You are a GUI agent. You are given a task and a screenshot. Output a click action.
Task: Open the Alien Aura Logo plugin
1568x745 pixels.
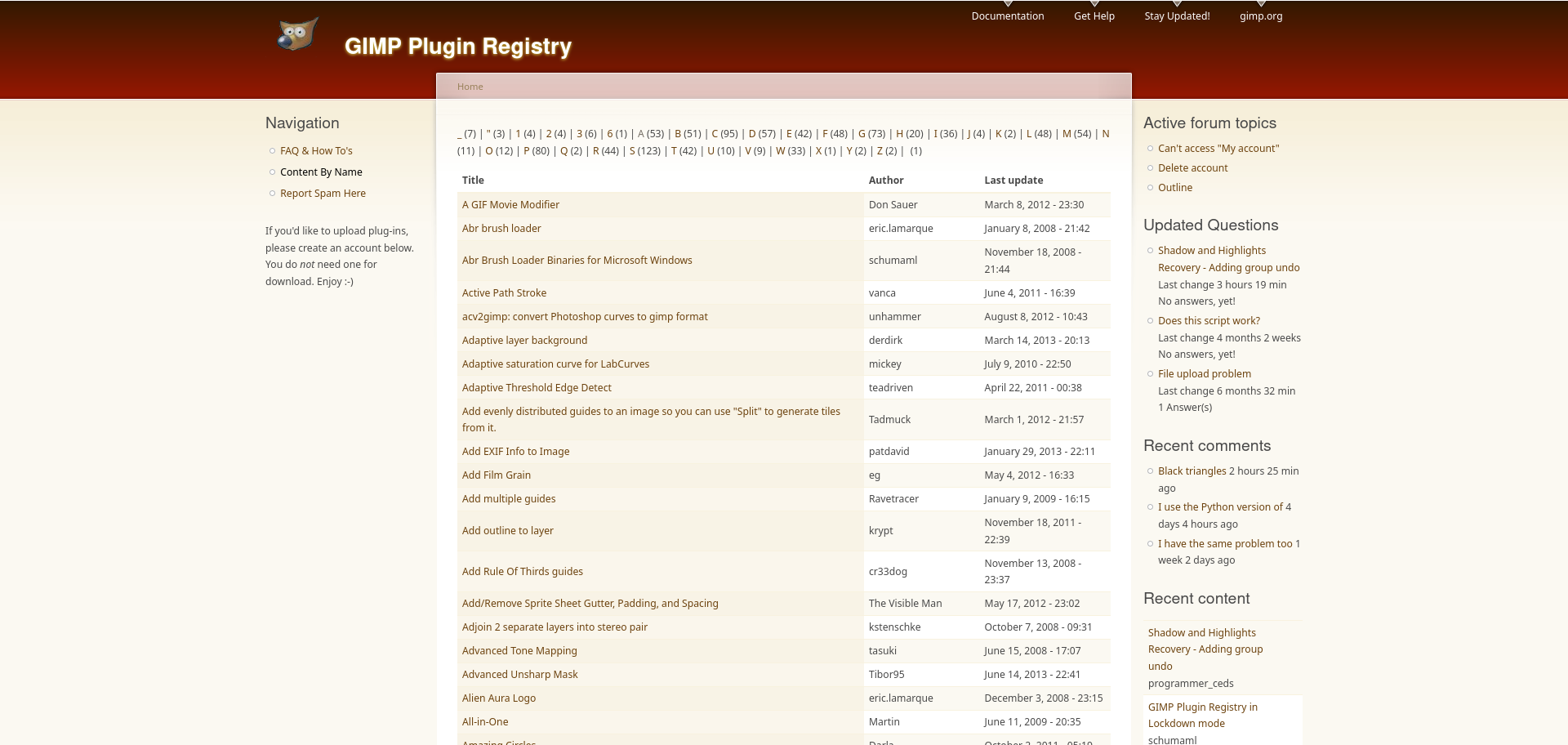point(499,698)
